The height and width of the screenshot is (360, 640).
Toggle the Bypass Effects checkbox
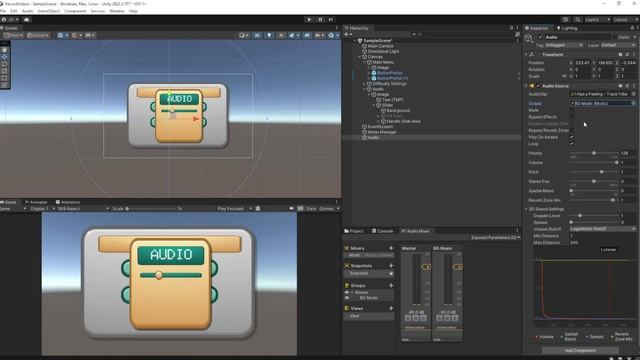[571, 117]
